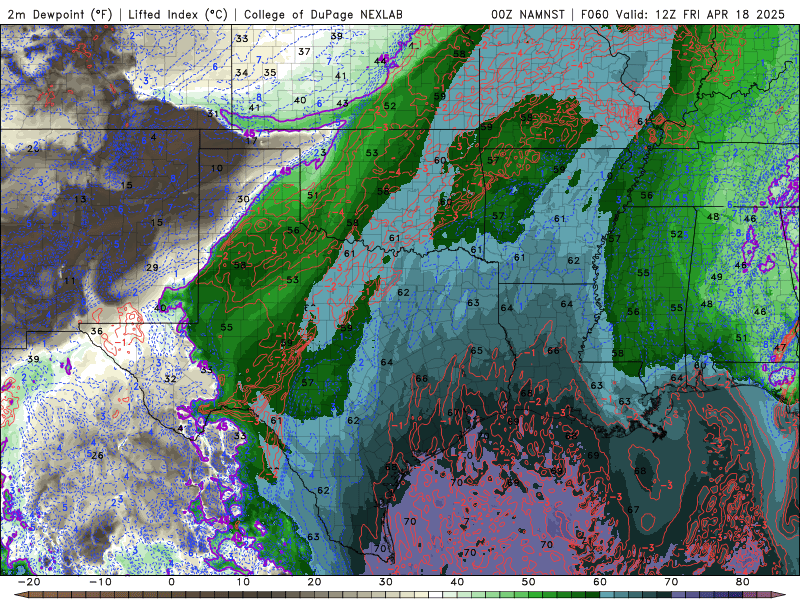
Task: Click the dewpoint value 36 on the map
Action: point(96,331)
